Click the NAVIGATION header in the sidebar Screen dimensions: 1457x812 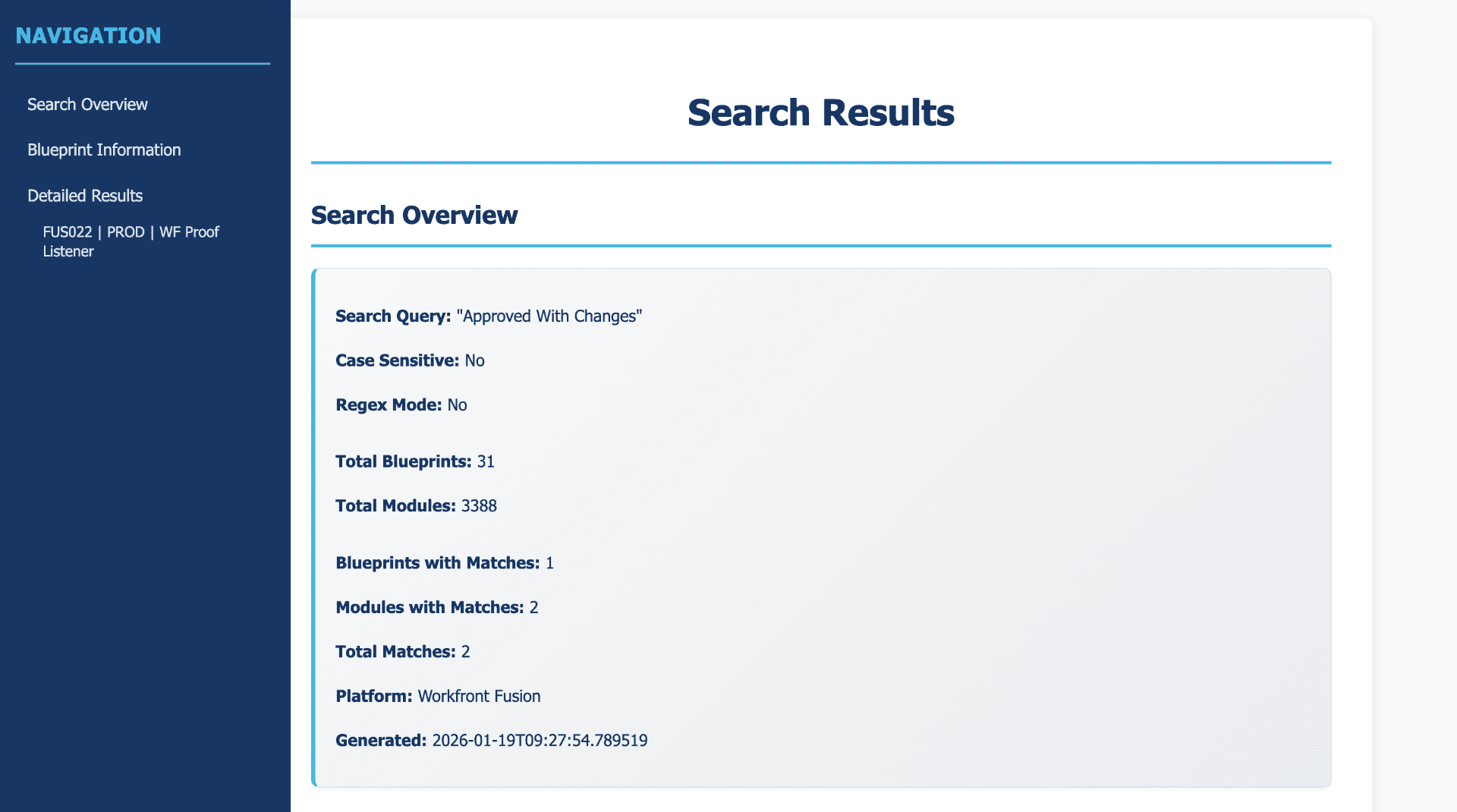[x=90, y=35]
